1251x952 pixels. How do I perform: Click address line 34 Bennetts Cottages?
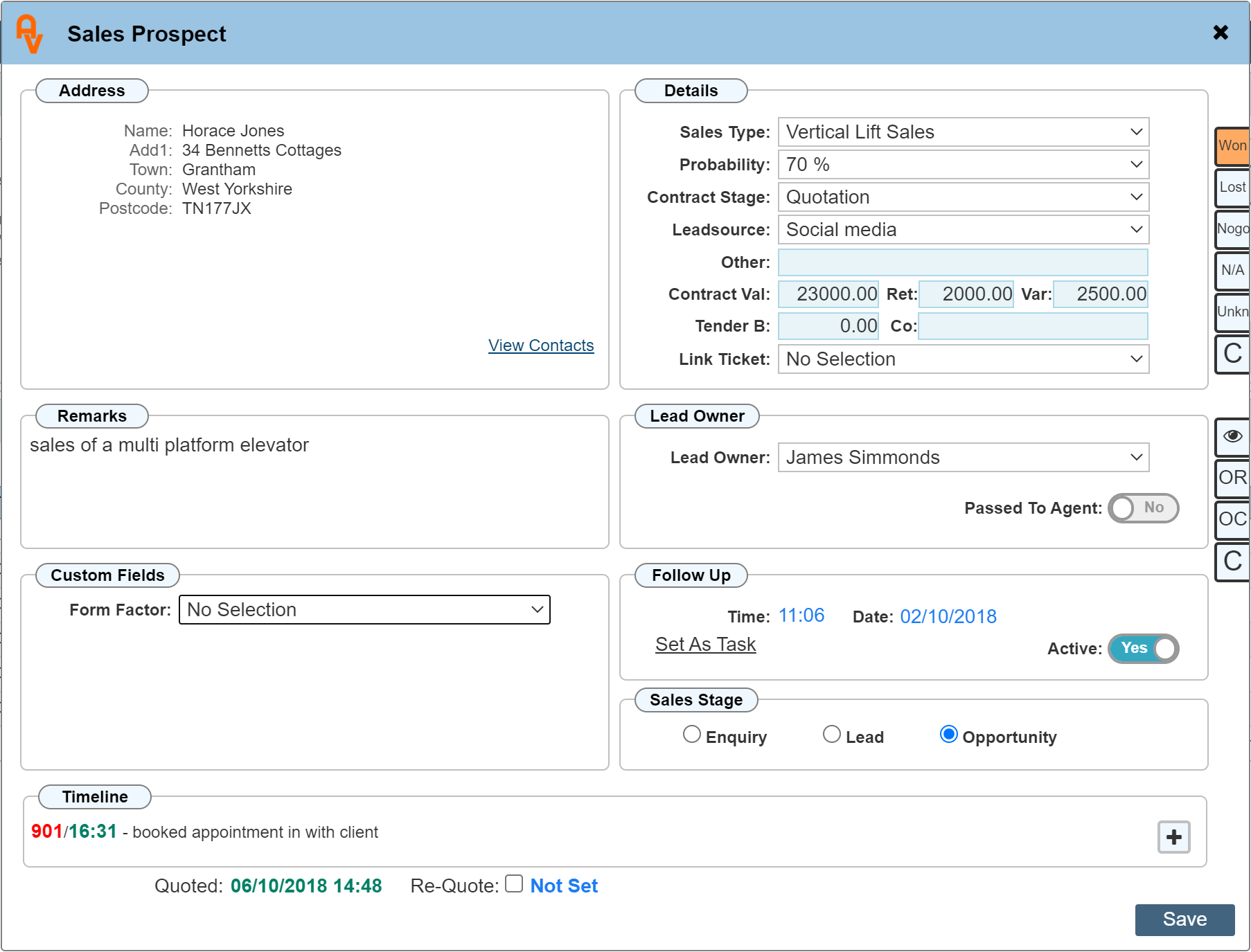tap(261, 150)
